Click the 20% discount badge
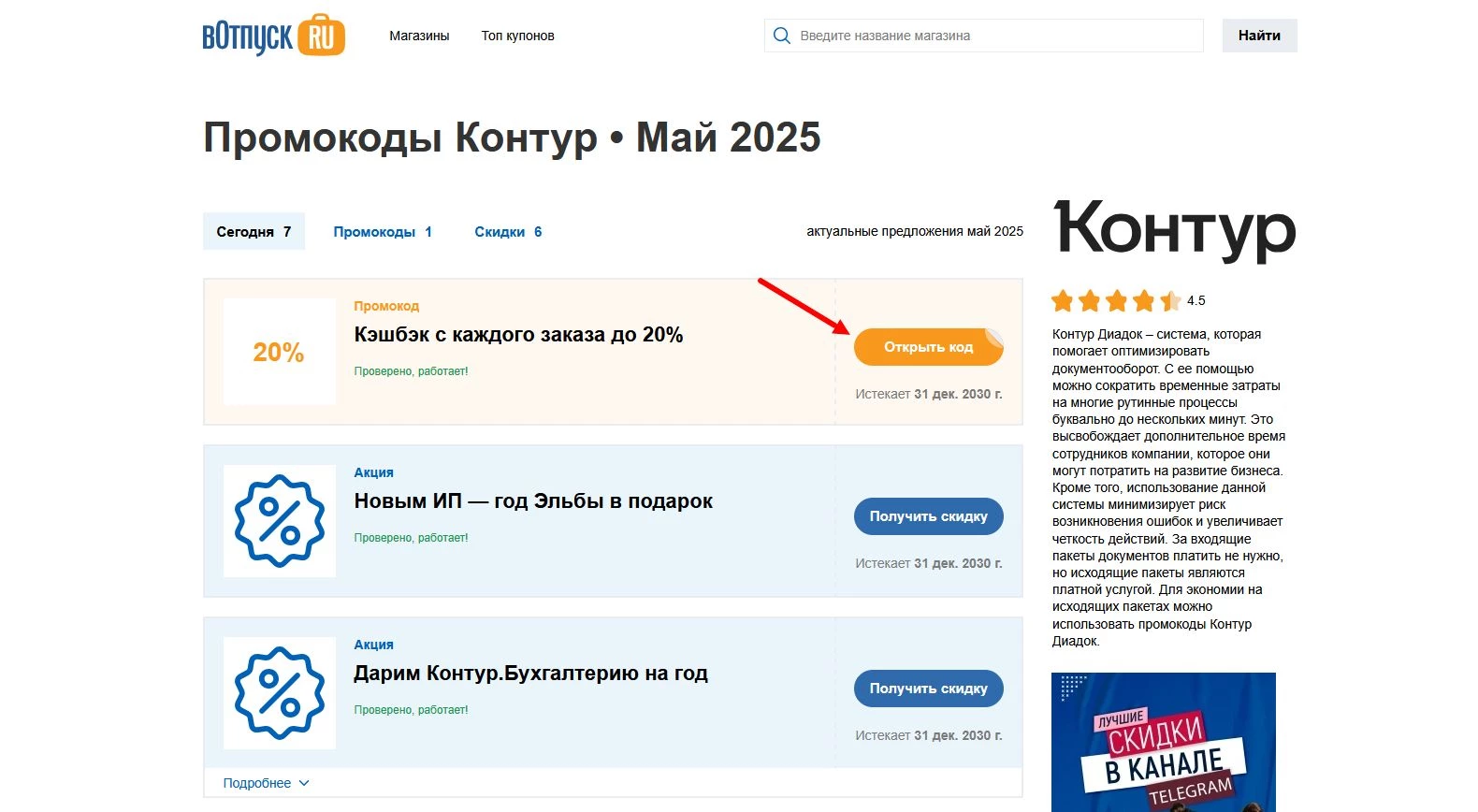This screenshot has width=1478, height=812. pyautogui.click(x=278, y=352)
